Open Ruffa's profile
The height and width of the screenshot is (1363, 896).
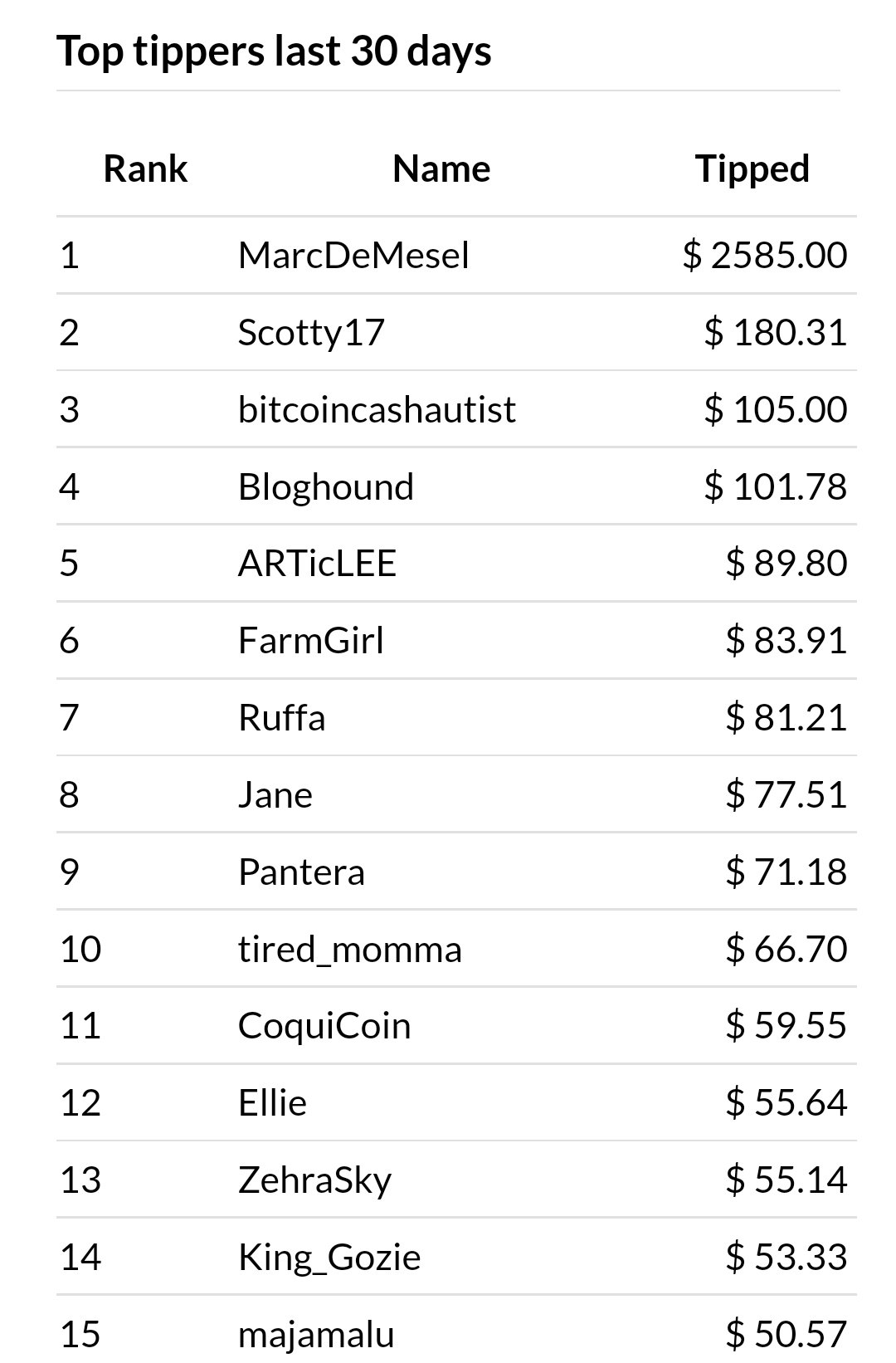click(281, 718)
